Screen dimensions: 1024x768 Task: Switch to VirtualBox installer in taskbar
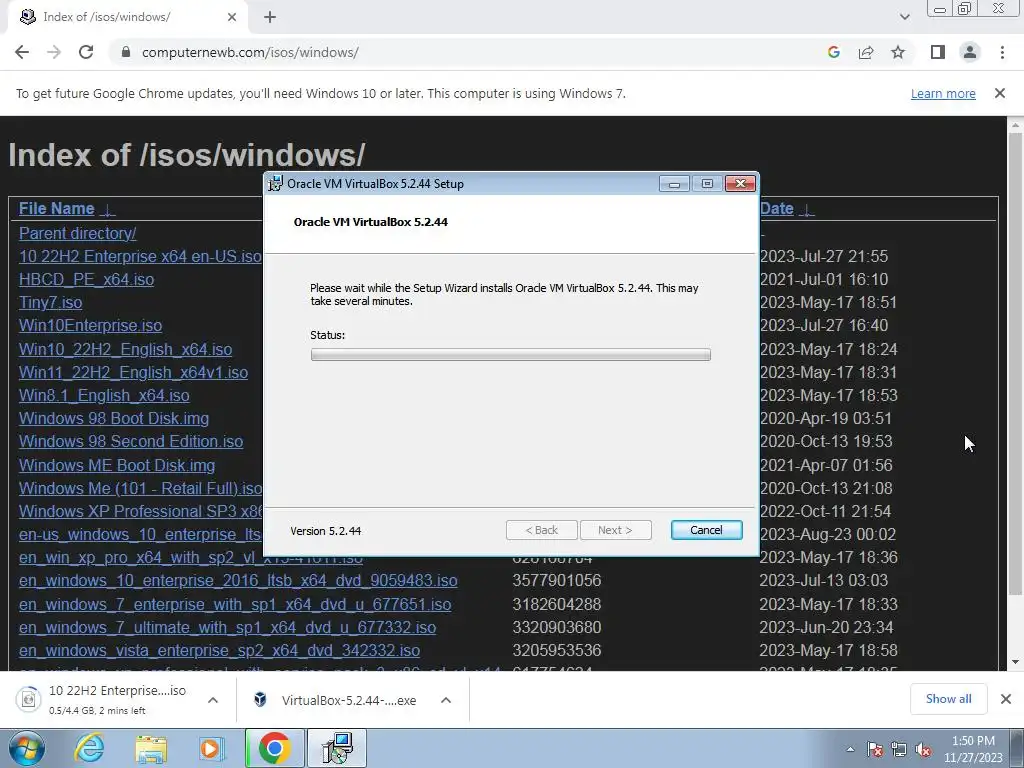coord(337,748)
